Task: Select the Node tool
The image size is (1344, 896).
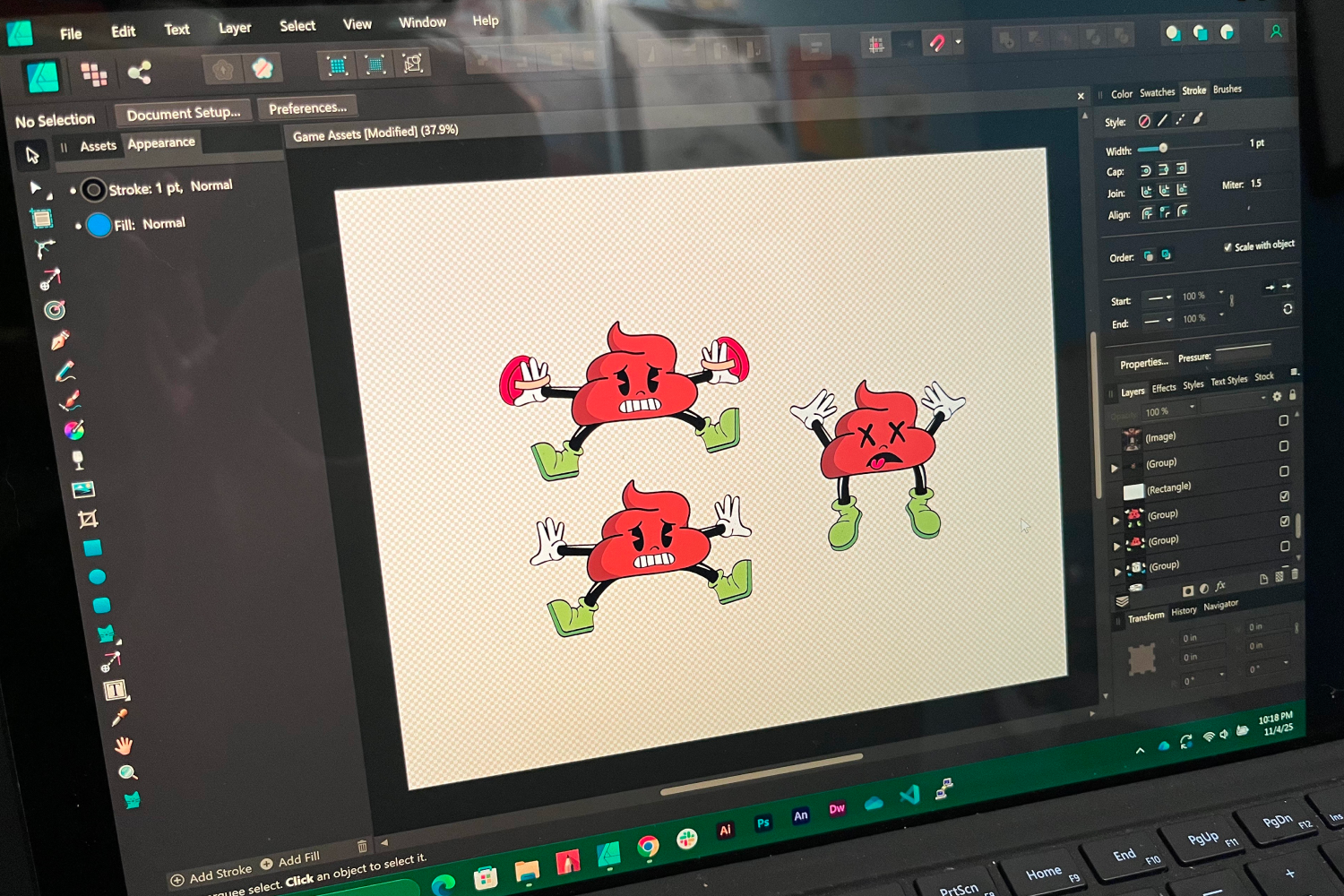Action: click(36, 188)
